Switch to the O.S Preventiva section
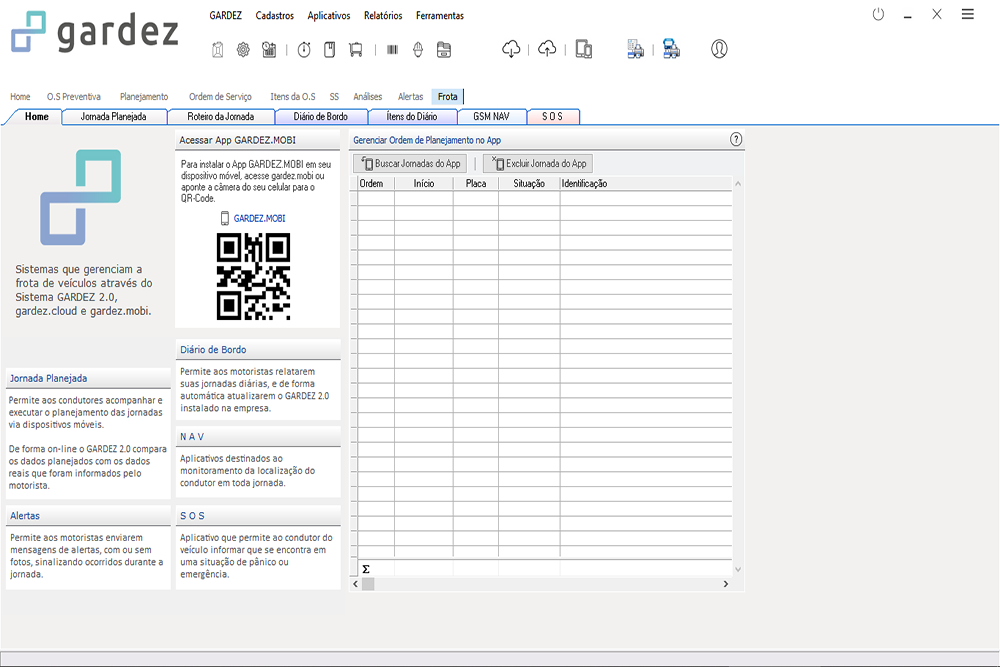 click(x=74, y=97)
